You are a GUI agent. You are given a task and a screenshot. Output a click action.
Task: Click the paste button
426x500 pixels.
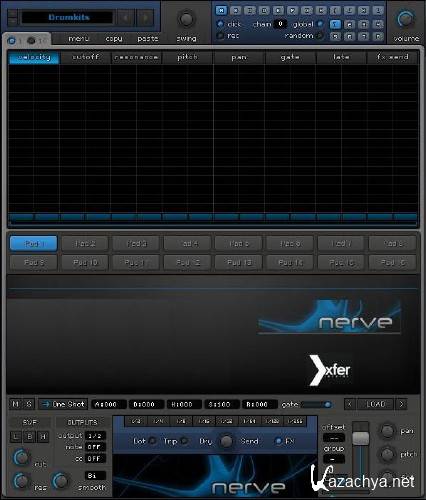click(148, 39)
